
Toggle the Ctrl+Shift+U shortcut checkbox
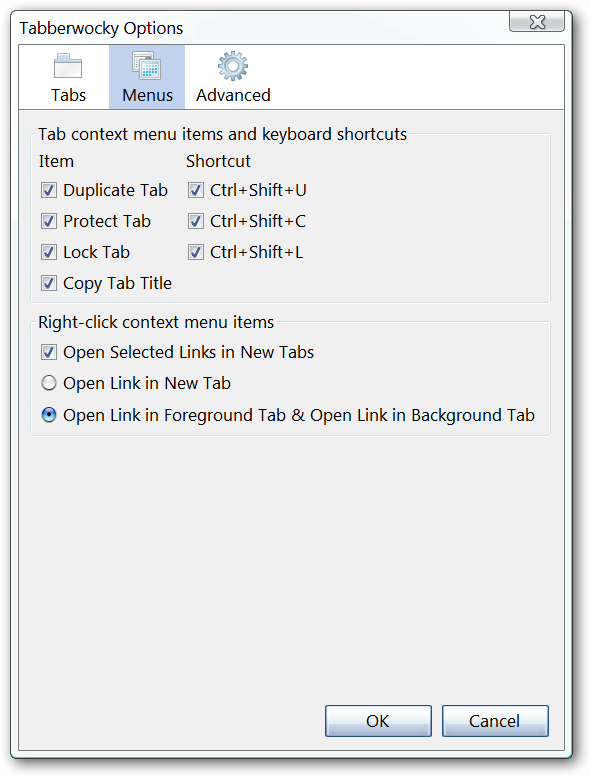pos(196,190)
